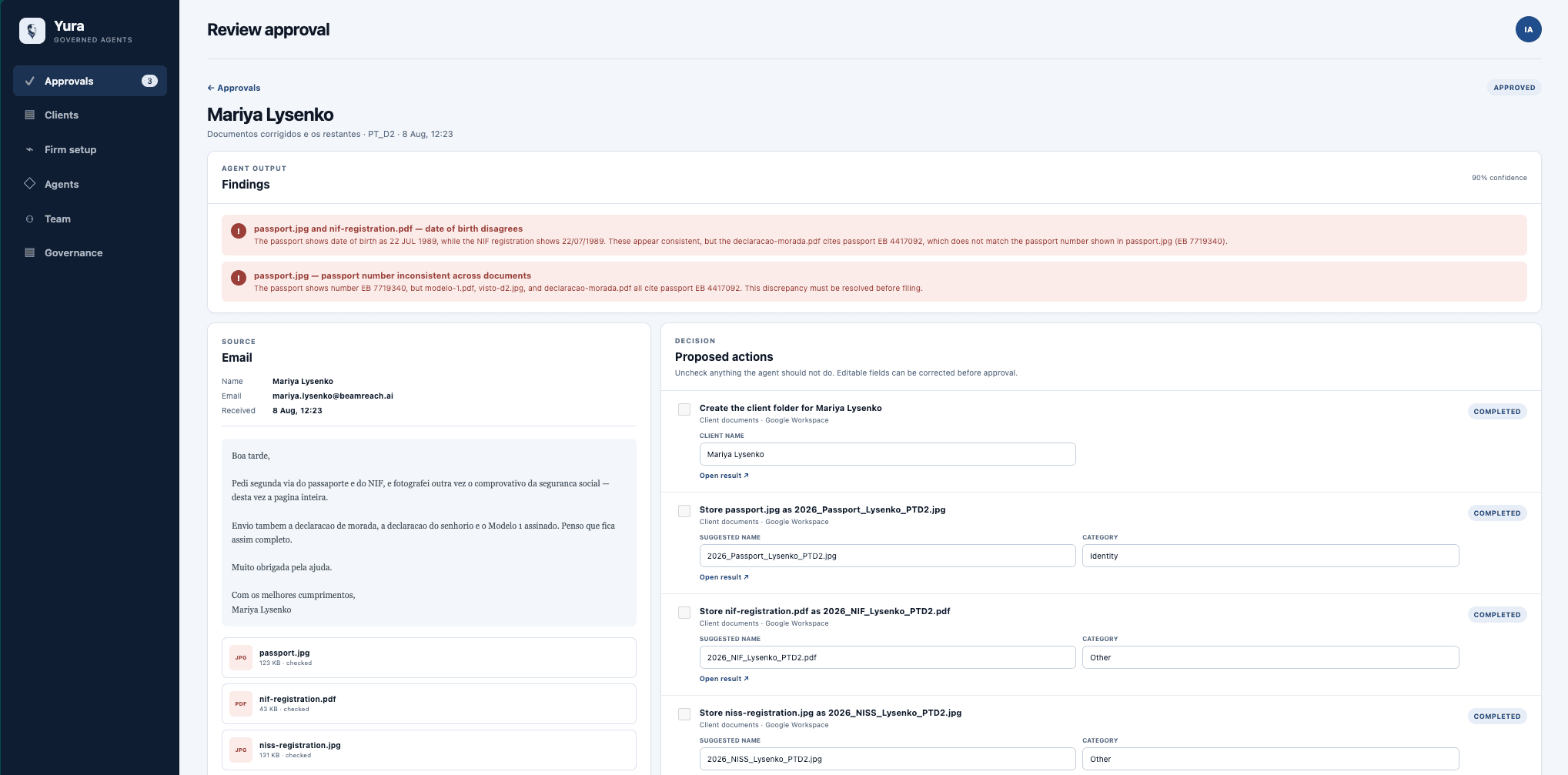Click the JPG file icon for niss-registration.jpg
1568x775 pixels.
[x=241, y=750]
